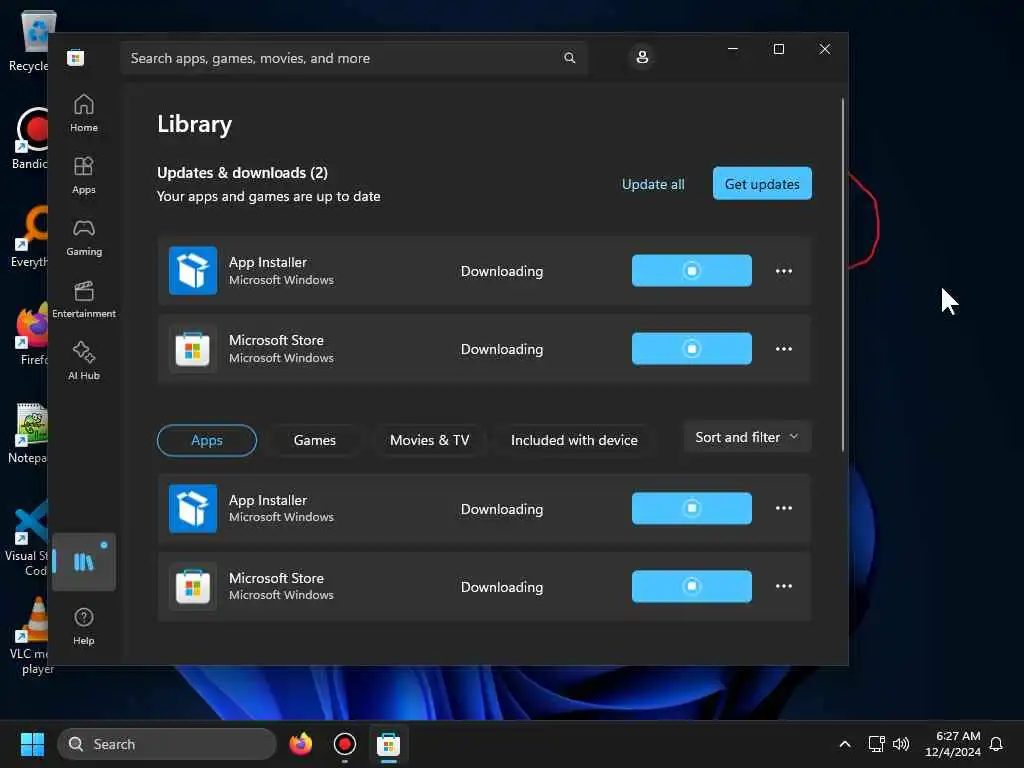Focus the Store search box

[354, 58]
